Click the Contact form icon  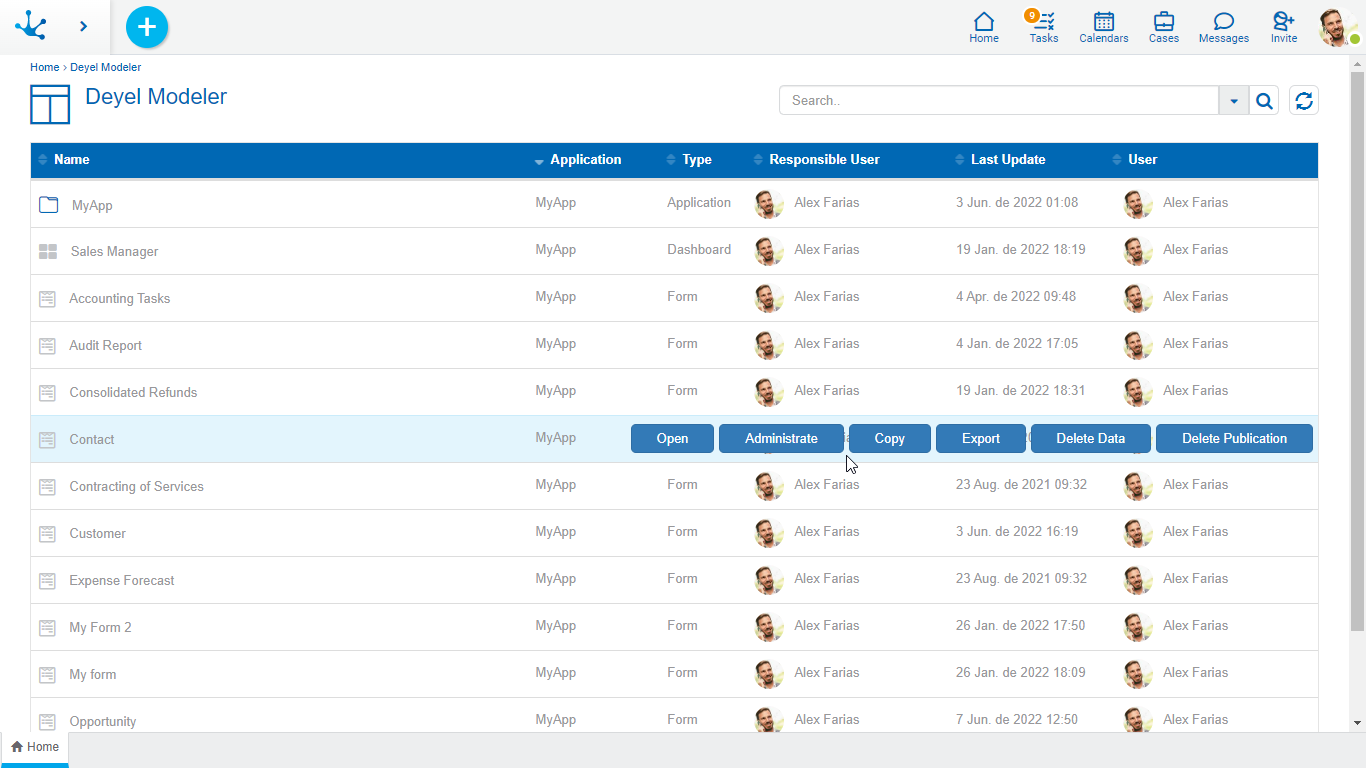47,440
